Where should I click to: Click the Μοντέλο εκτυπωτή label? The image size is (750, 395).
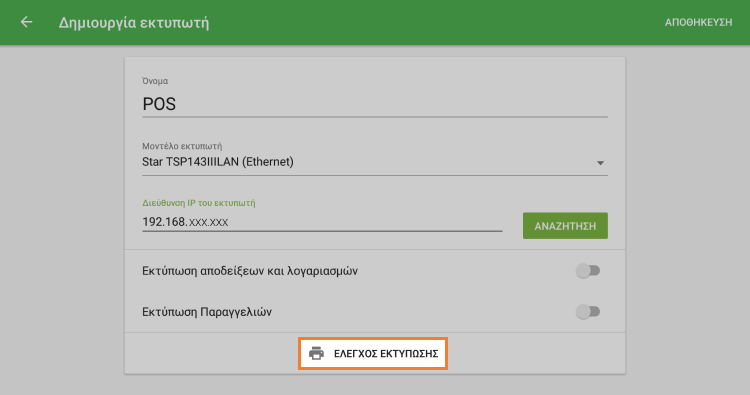tap(182, 146)
